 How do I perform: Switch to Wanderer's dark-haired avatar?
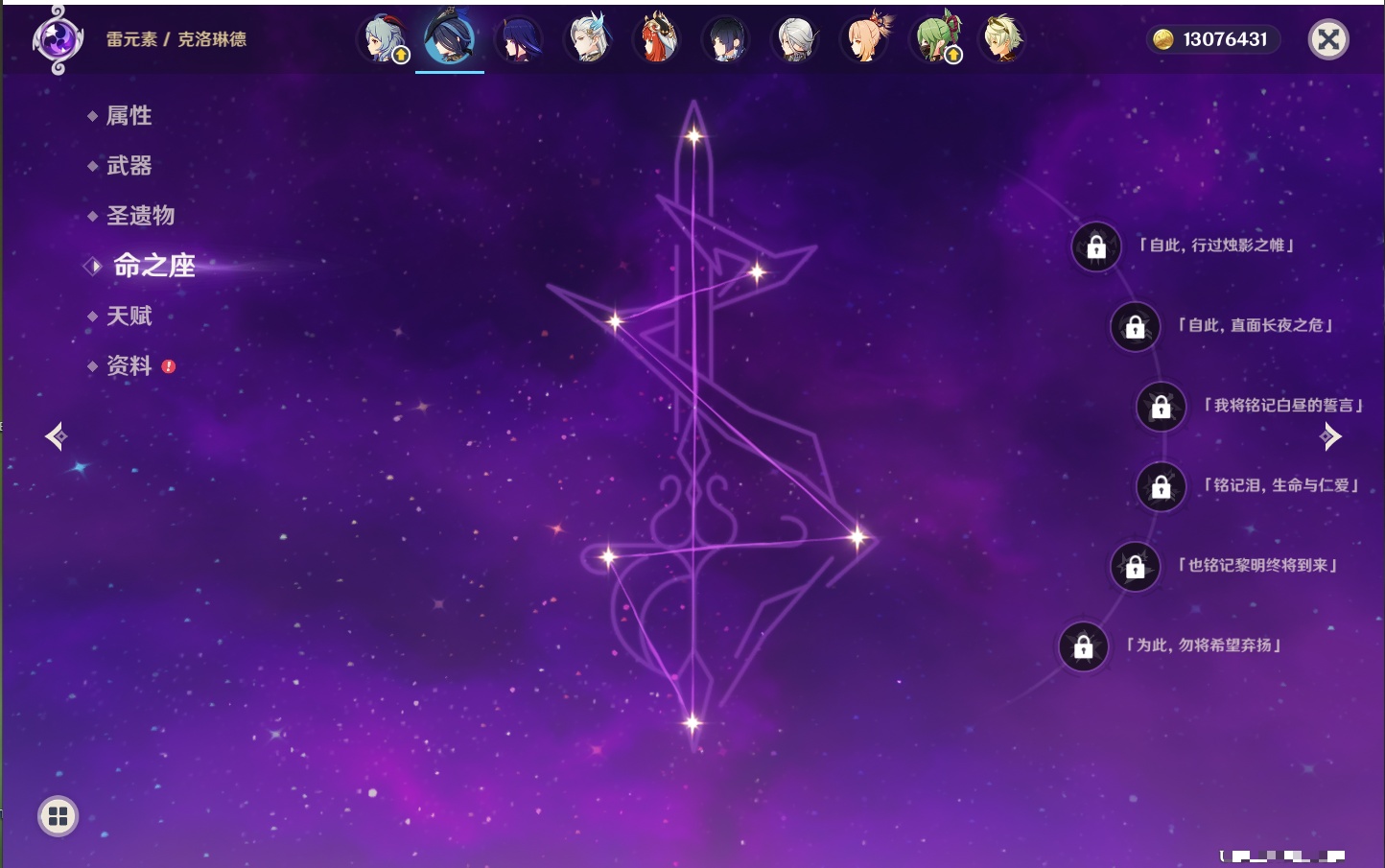[x=726, y=39]
